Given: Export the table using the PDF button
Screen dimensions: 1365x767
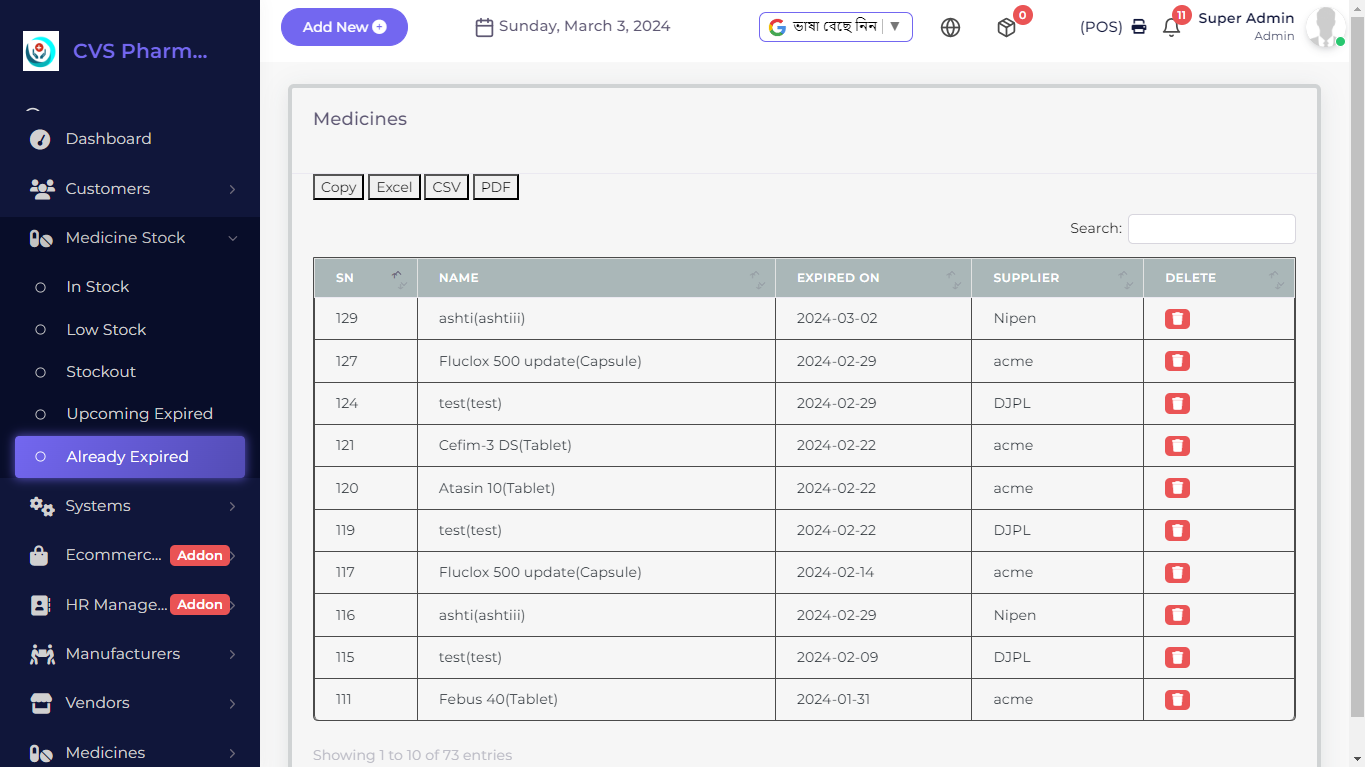Looking at the screenshot, I should (495, 187).
